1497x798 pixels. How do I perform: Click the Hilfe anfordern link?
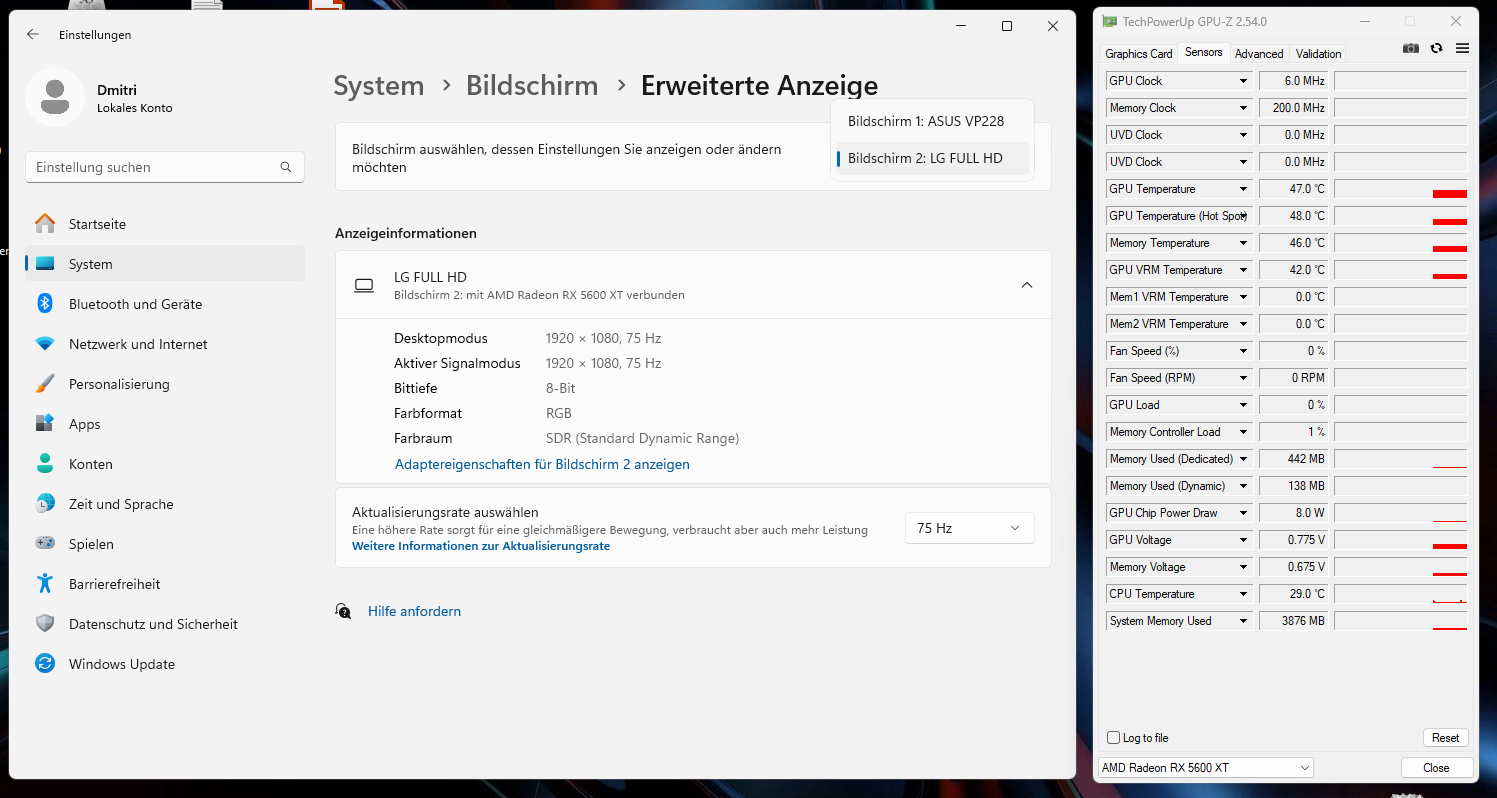[x=414, y=611]
